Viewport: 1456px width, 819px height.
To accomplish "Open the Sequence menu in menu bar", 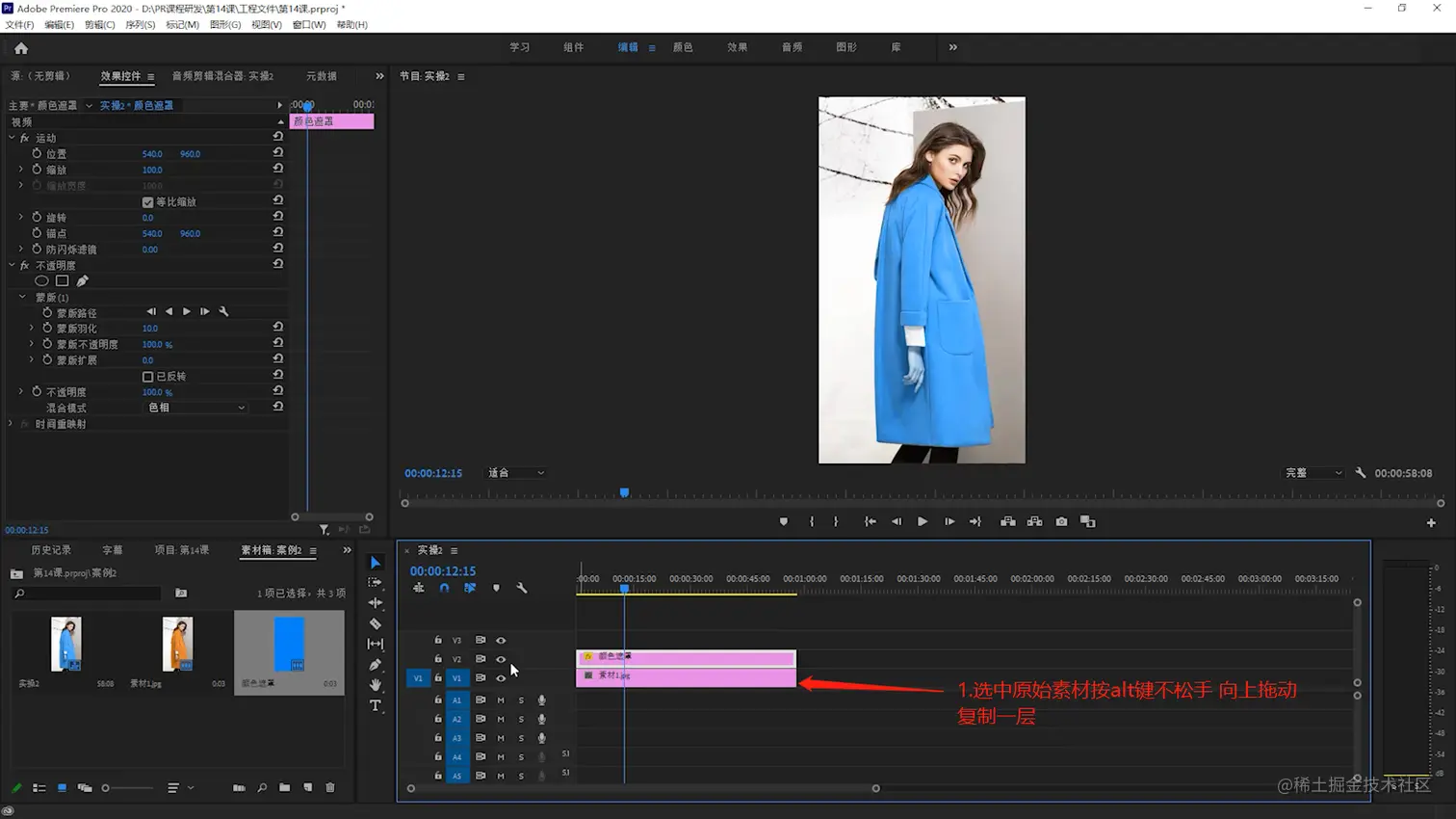I will 140,25.
